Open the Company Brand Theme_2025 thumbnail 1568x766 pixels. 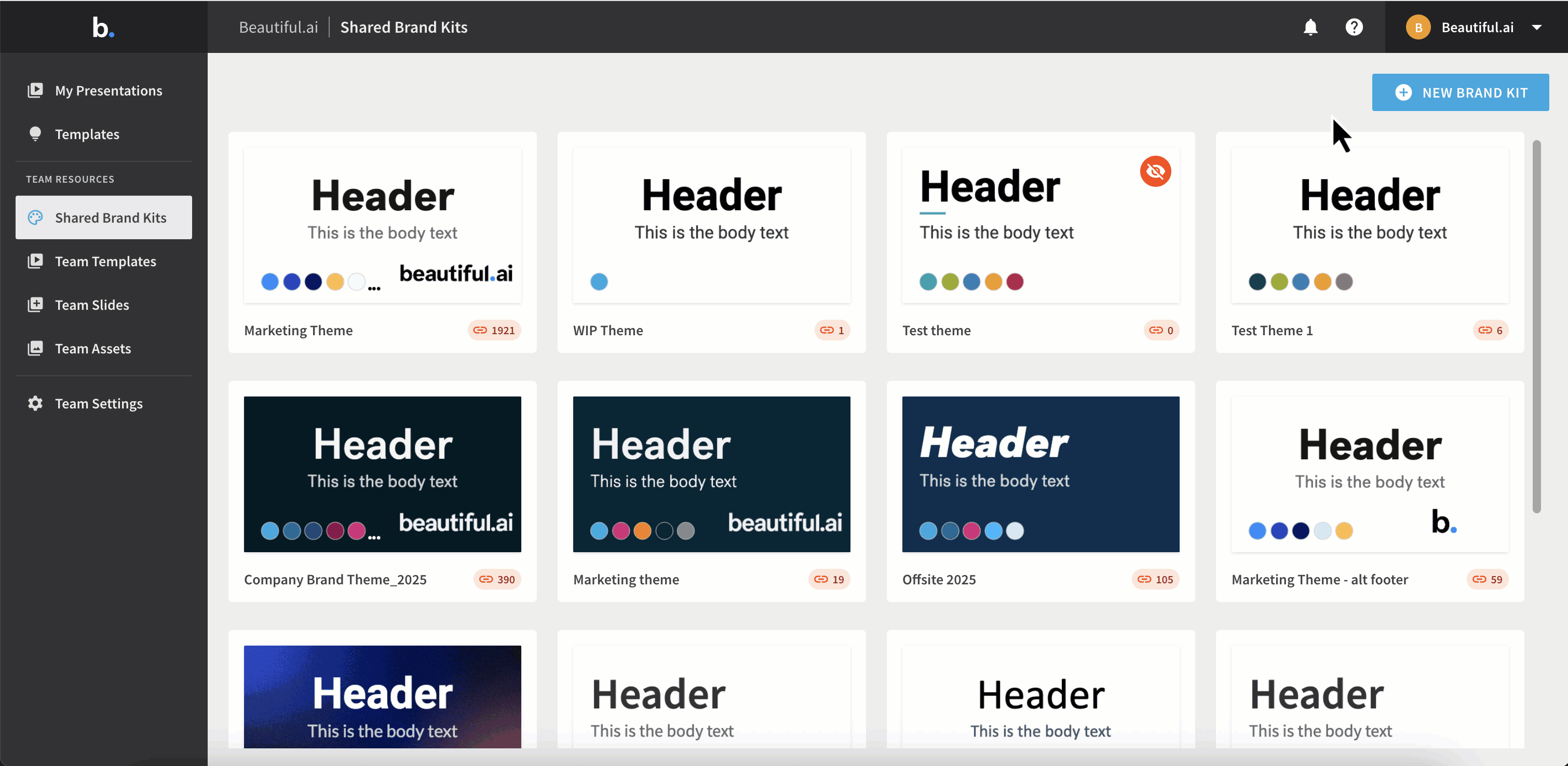382,474
